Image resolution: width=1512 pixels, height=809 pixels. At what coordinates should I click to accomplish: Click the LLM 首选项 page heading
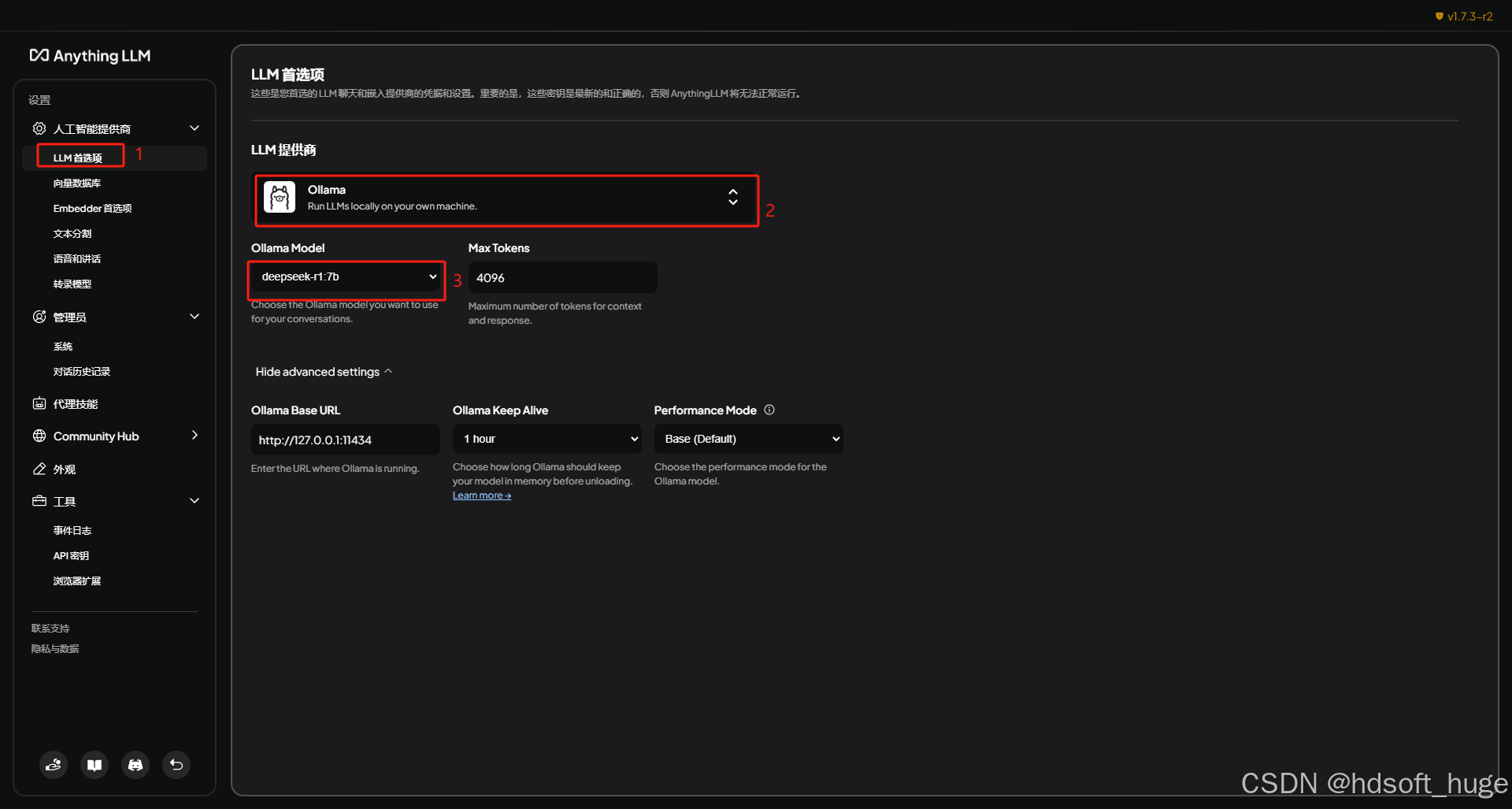[x=287, y=74]
